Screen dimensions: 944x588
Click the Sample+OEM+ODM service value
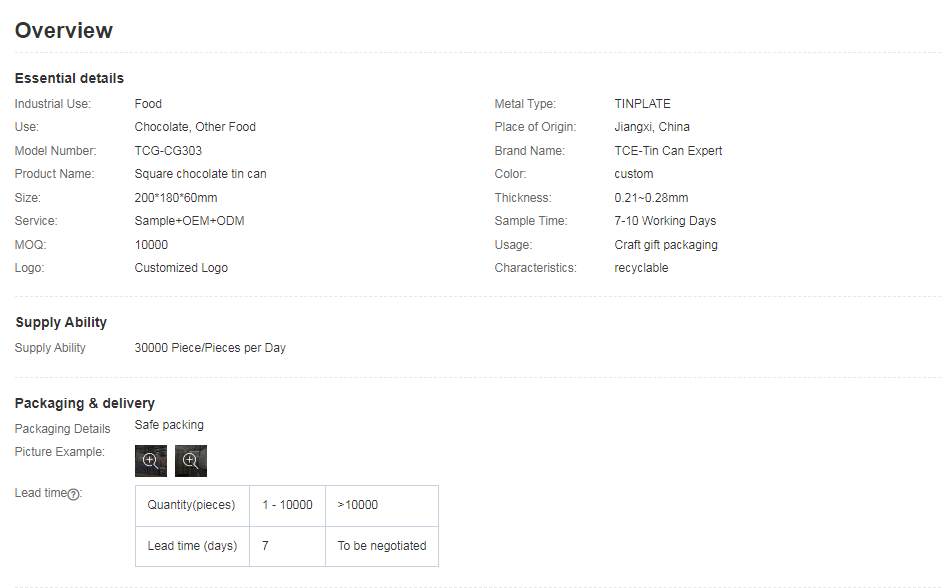point(189,221)
